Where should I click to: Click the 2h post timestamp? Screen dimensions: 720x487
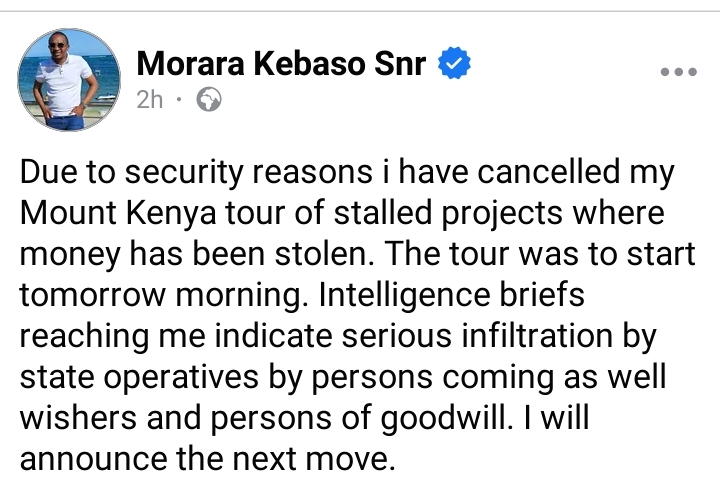click(x=150, y=100)
